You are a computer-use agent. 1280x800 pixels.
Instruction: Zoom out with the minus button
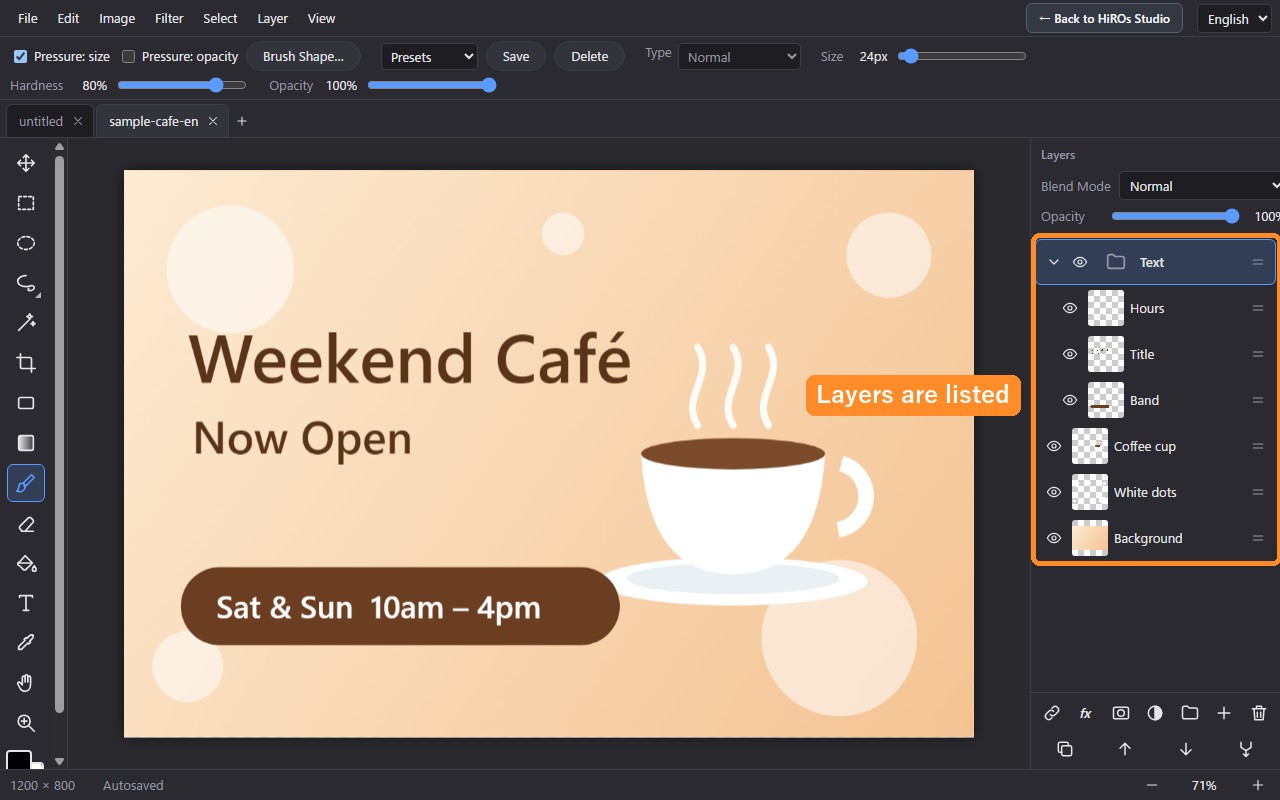click(x=1152, y=785)
